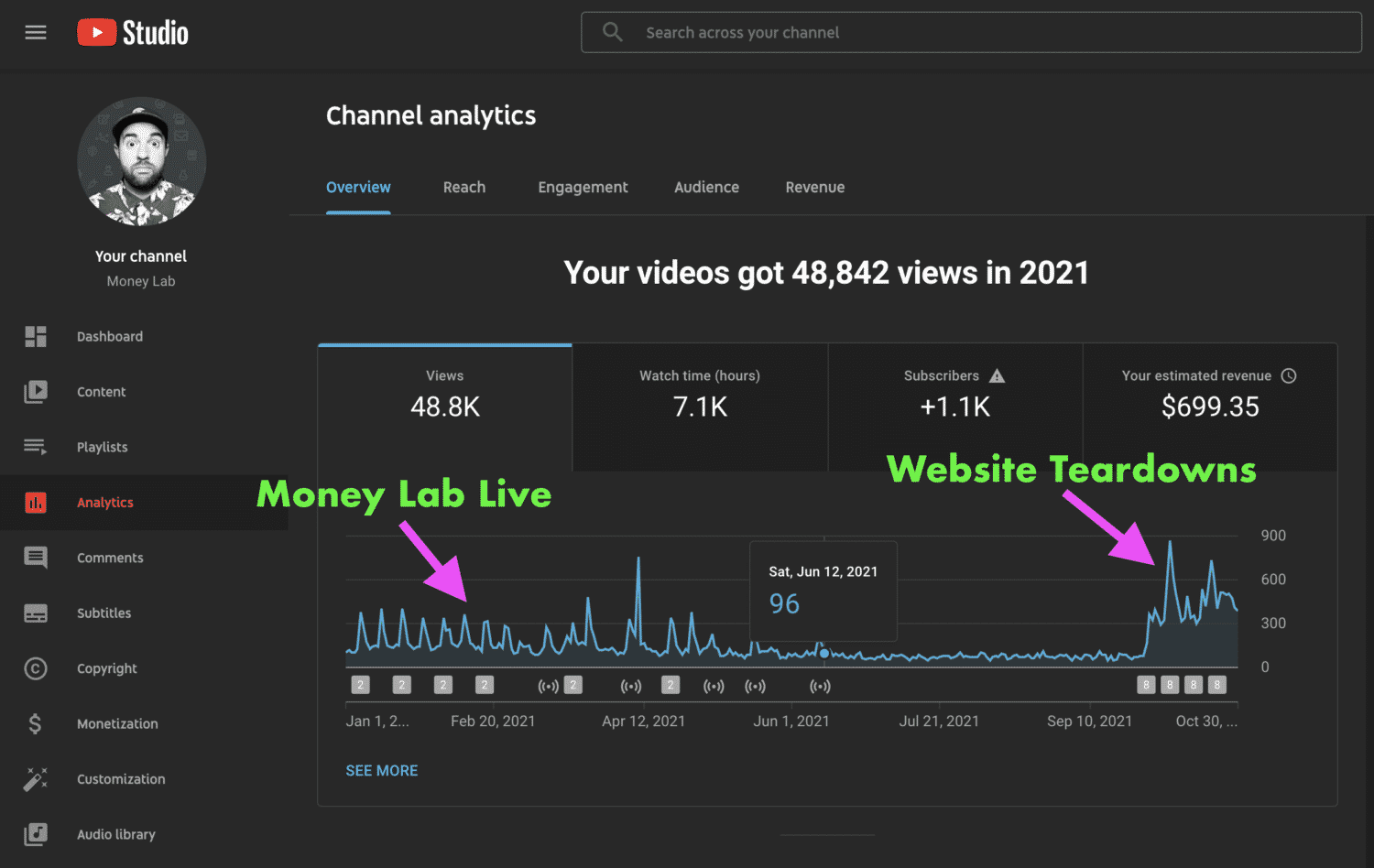Click the highlighted Jun 12 chart data point
The width and height of the screenshot is (1374, 868).
(824, 653)
